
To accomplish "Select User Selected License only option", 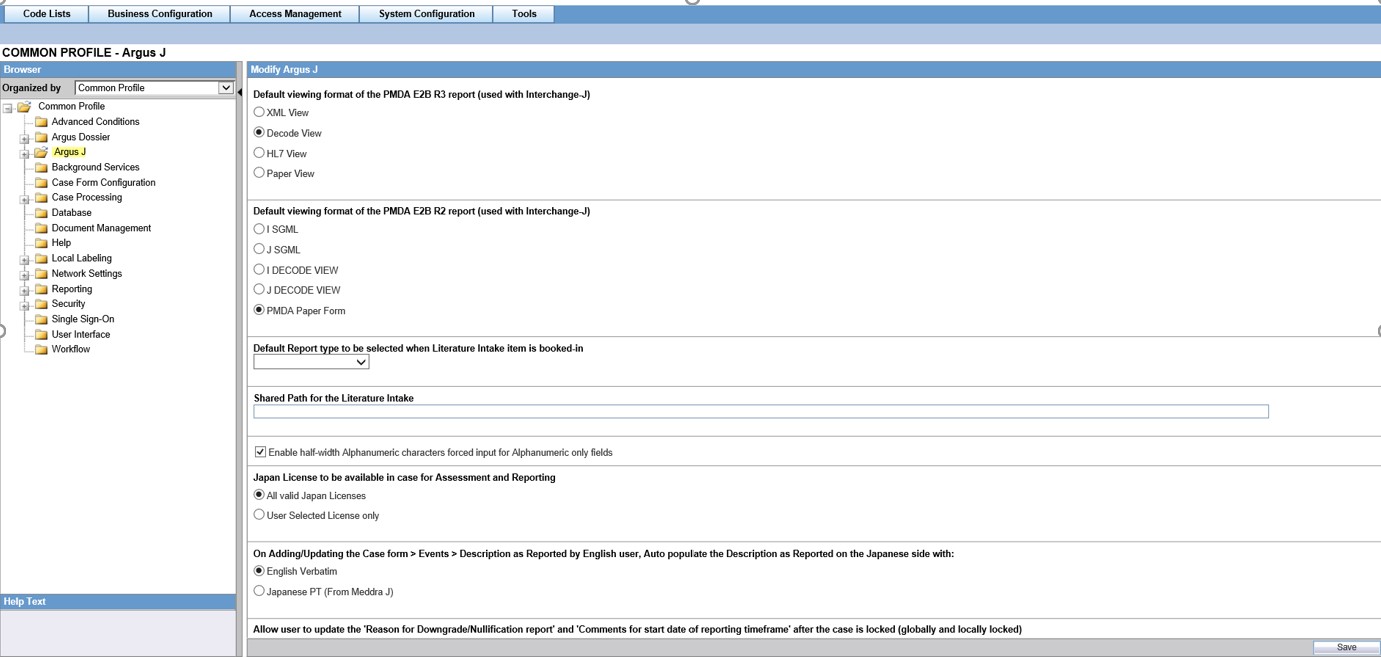I will (x=259, y=515).
